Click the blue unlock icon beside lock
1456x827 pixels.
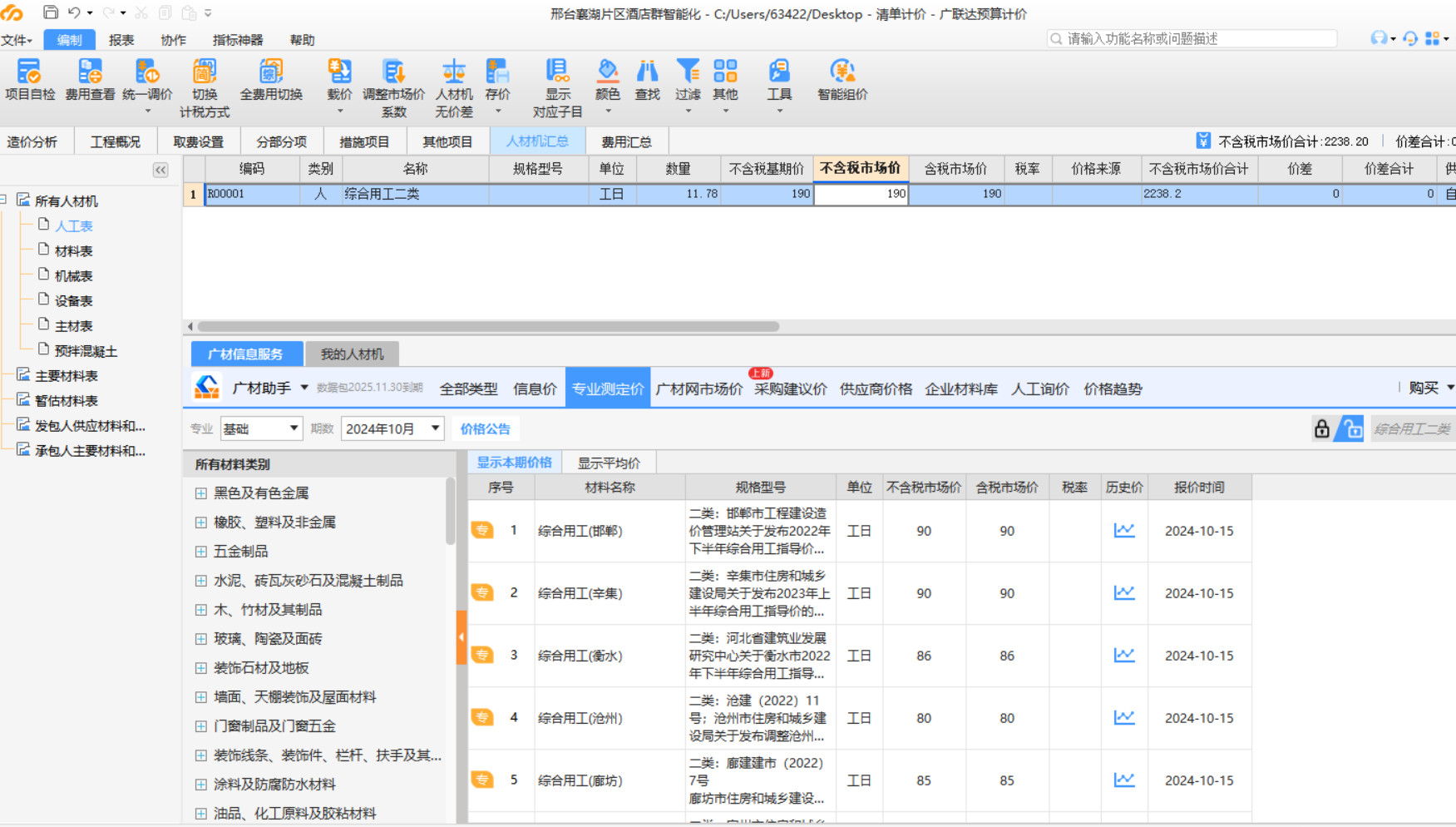coord(1350,428)
